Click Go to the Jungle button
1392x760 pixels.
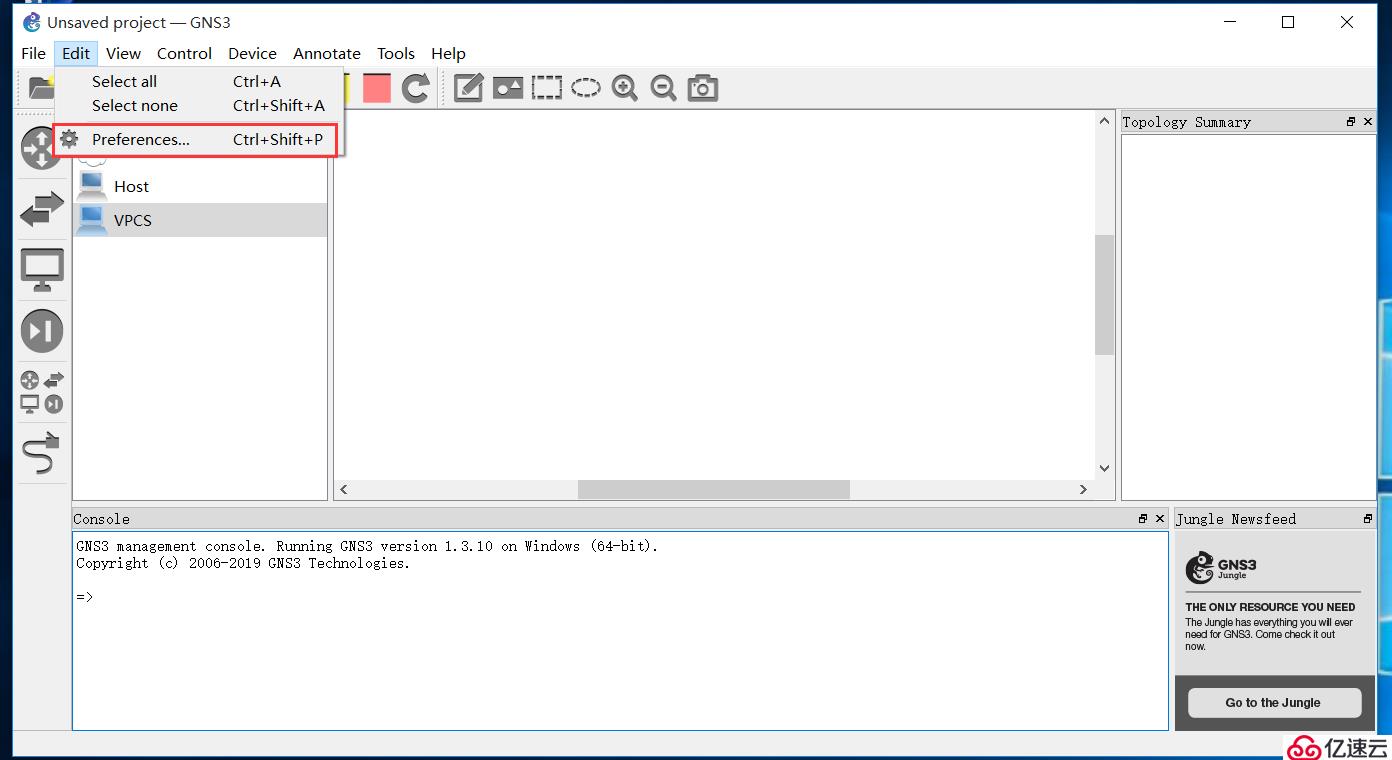point(1274,702)
